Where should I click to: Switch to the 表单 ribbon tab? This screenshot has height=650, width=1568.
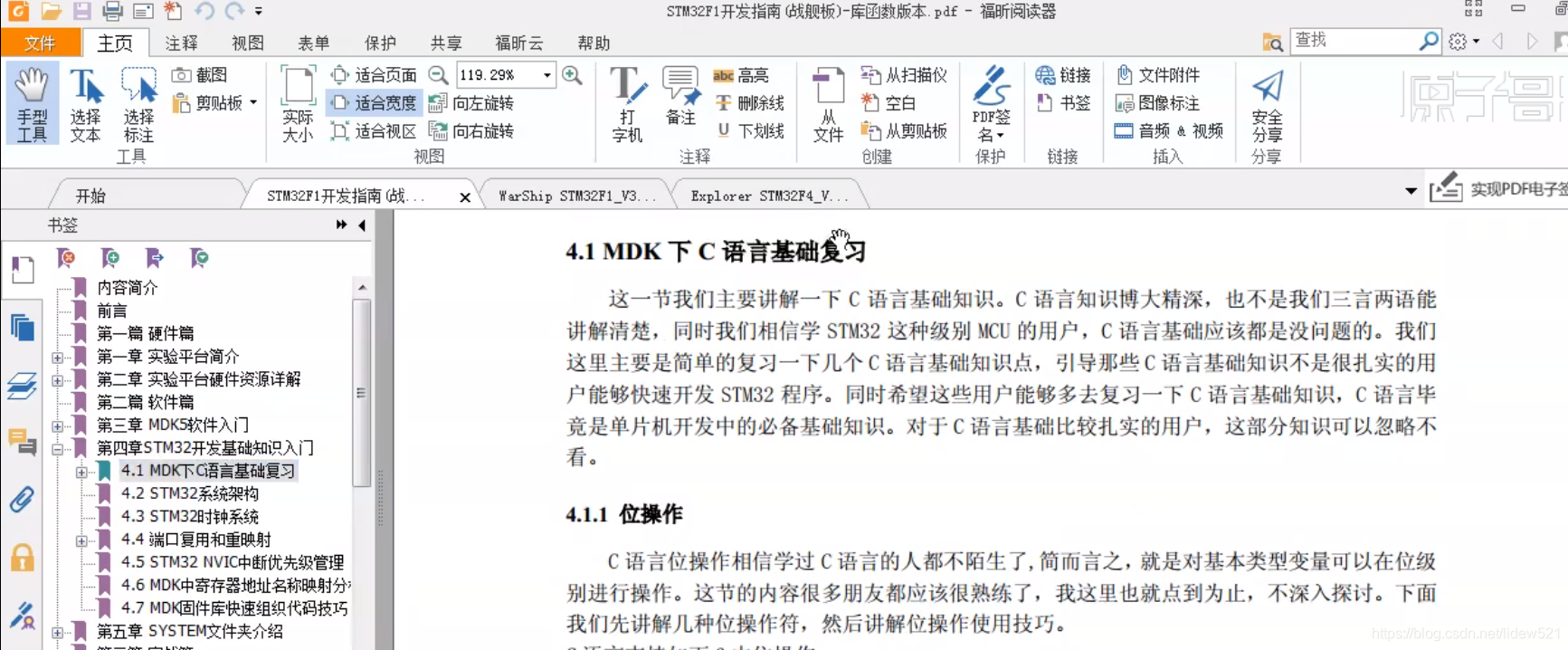[314, 43]
